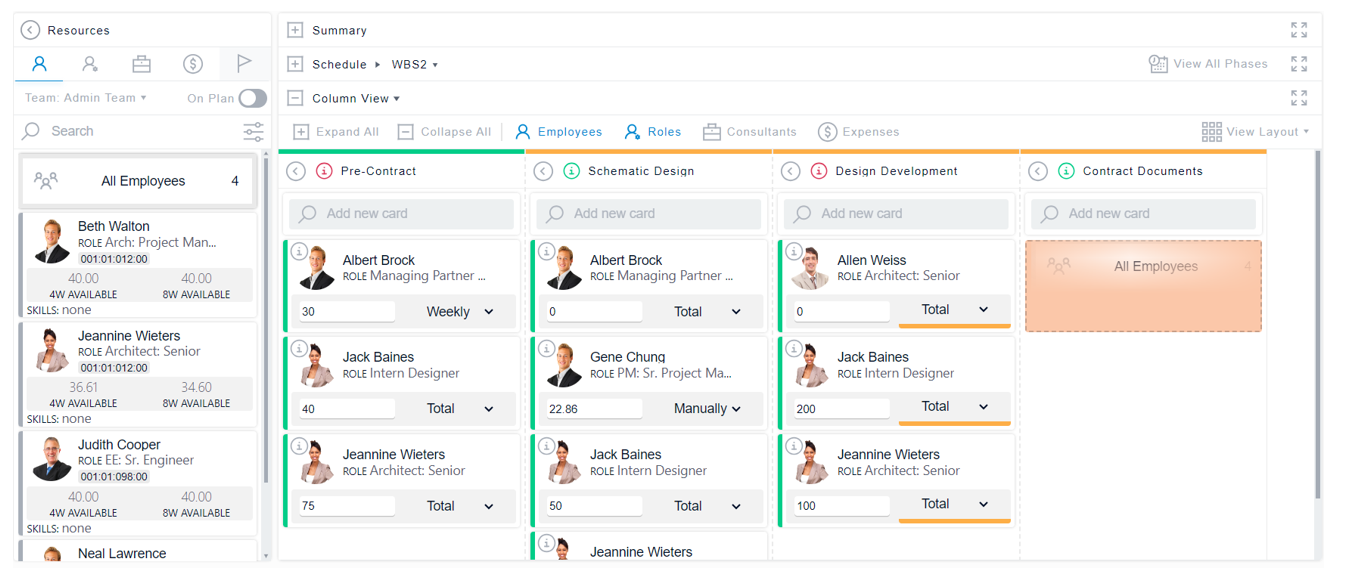Select the Roles icon in the left sidebar

90,62
